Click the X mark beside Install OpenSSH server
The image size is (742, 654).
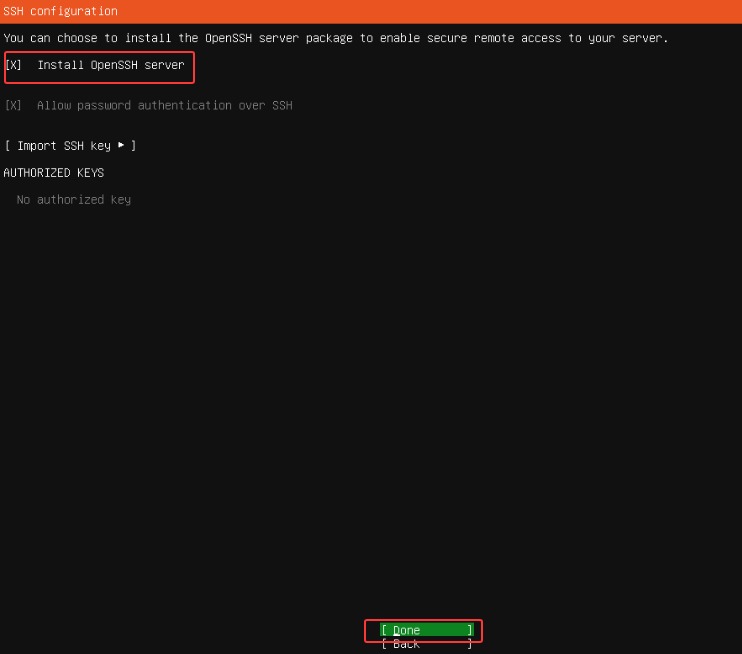[x=13, y=65]
